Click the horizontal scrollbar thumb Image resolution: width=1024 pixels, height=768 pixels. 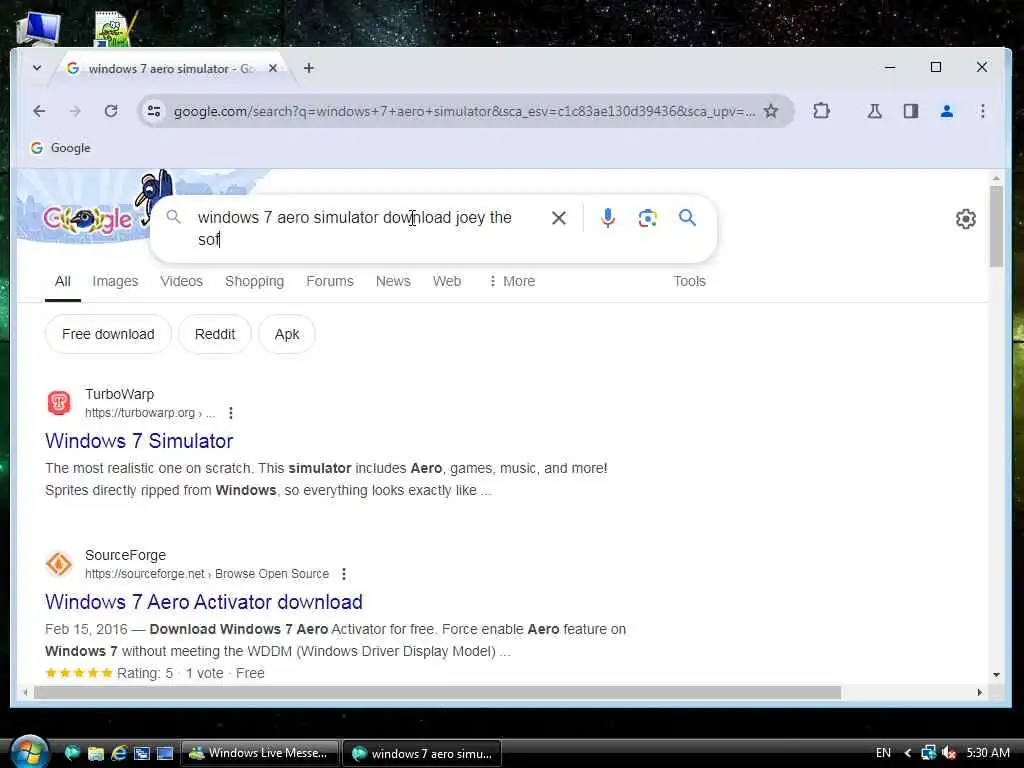(x=438, y=692)
